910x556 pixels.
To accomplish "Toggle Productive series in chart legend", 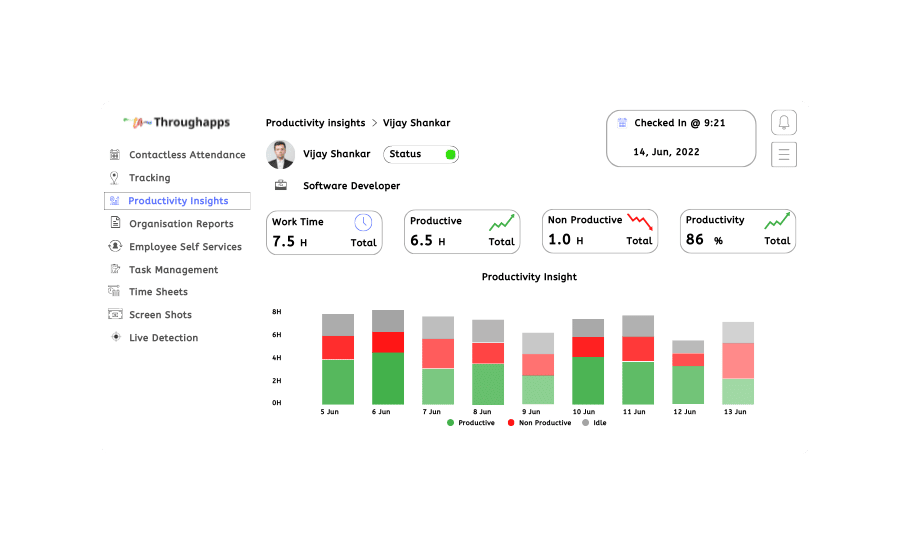I will point(471,423).
